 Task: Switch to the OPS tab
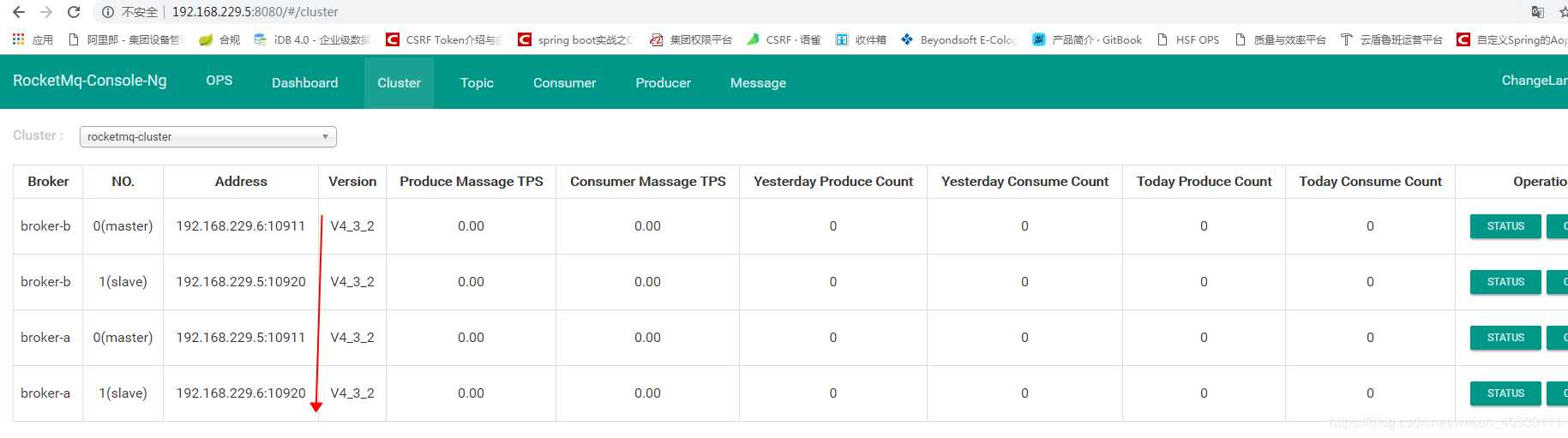[x=219, y=81]
